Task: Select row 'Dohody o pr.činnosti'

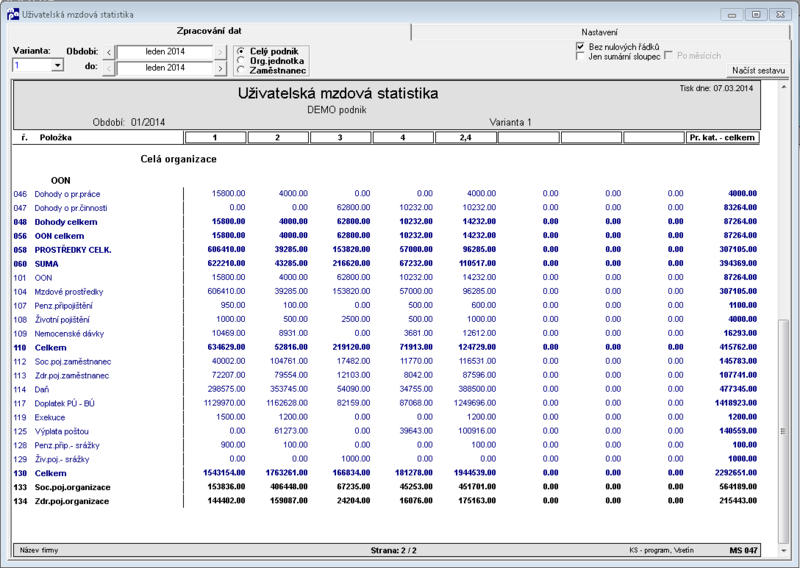Action: (x=385, y=208)
